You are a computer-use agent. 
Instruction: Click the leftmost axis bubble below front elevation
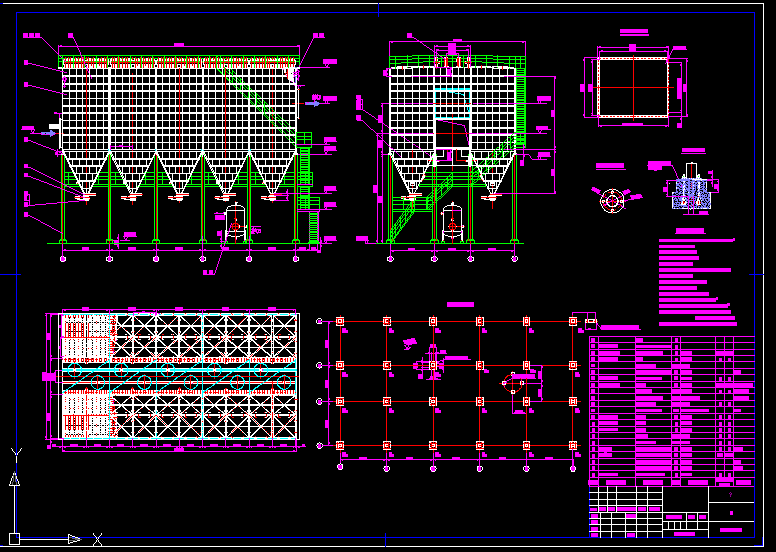(64, 258)
